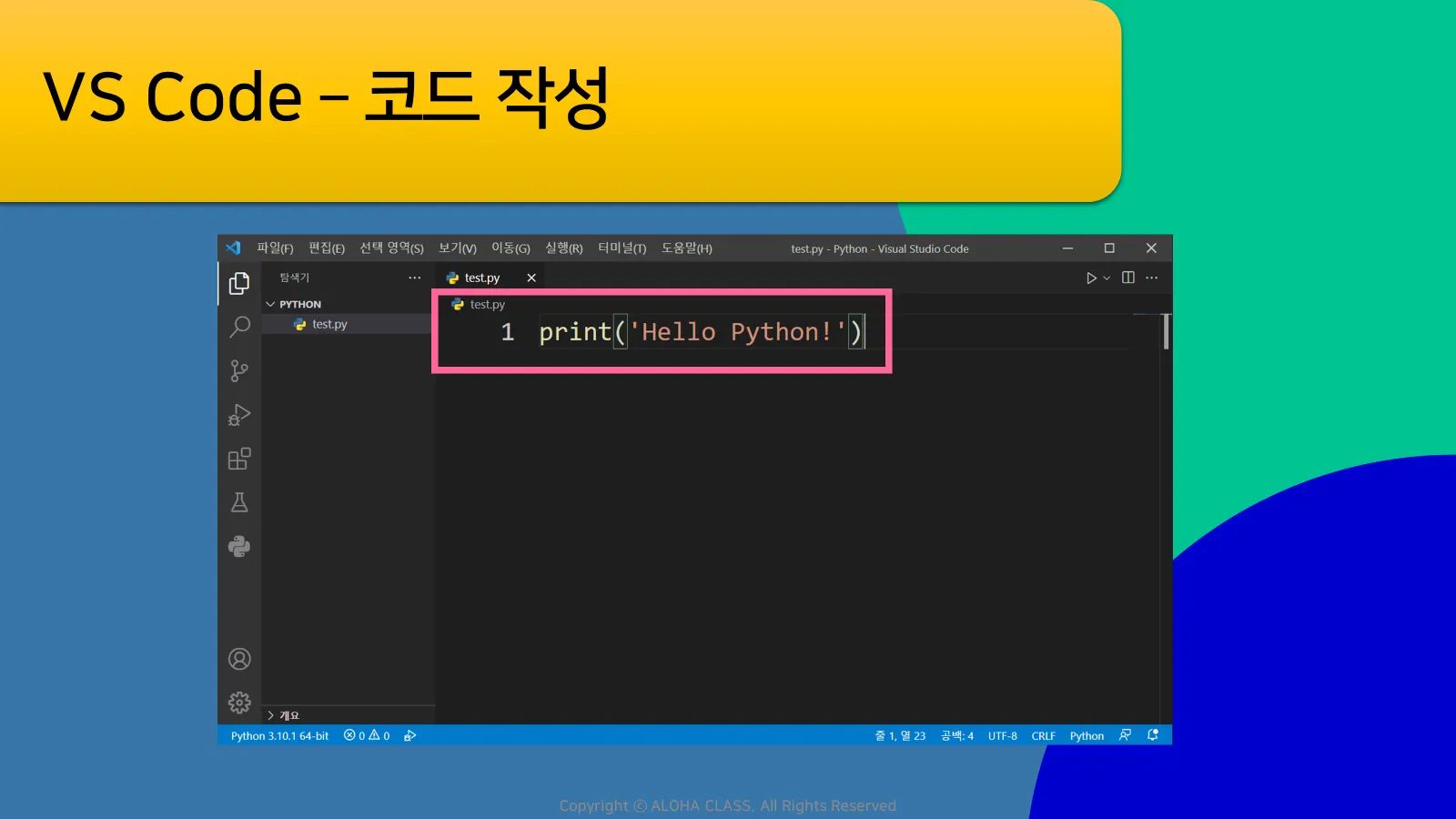Select Python 3.10.1 64-bit interpreter in status bar
The width and height of the screenshot is (1456, 819).
pos(279,735)
